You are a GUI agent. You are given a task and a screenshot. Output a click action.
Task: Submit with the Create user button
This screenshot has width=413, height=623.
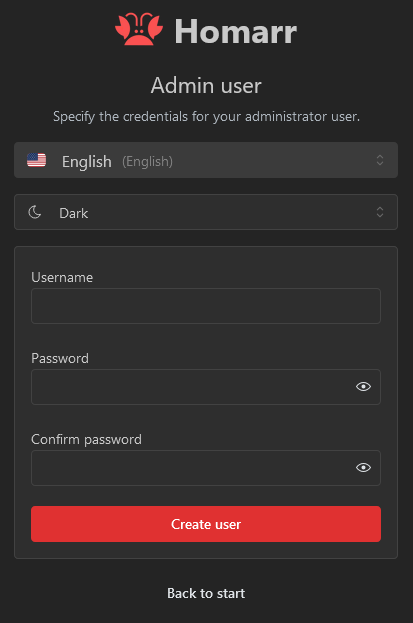click(206, 524)
